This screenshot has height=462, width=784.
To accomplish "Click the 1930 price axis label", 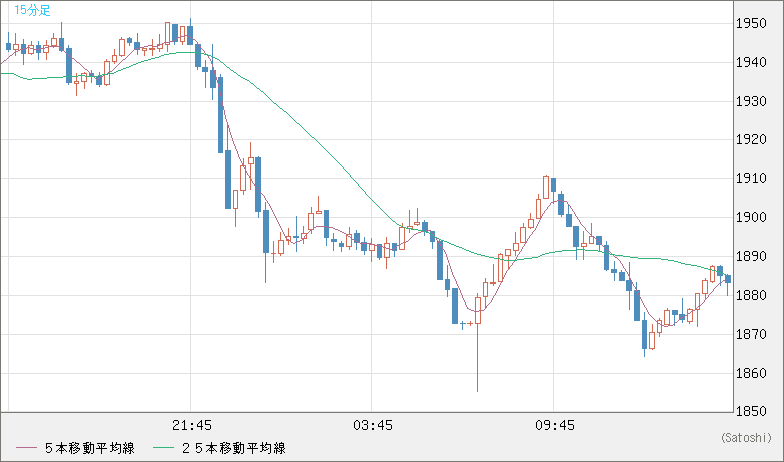I will 751,102.
